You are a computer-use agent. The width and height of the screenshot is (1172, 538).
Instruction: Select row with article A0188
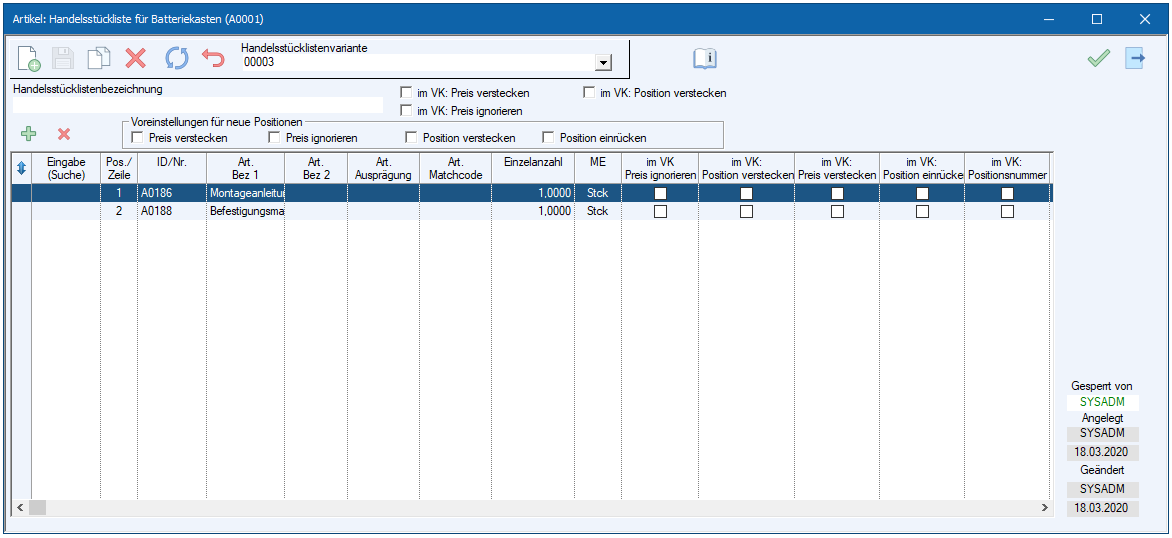point(162,212)
